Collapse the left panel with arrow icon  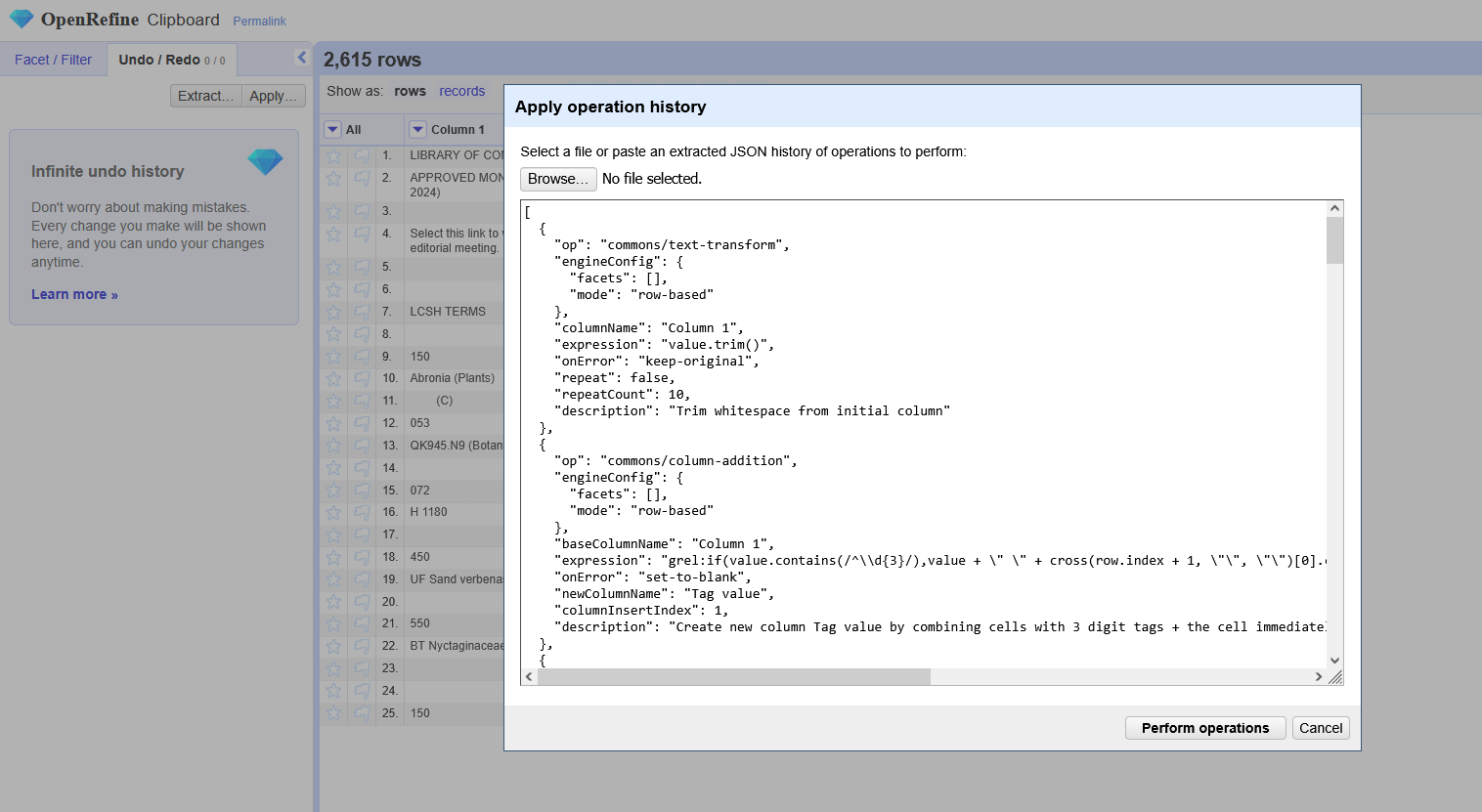(302, 58)
